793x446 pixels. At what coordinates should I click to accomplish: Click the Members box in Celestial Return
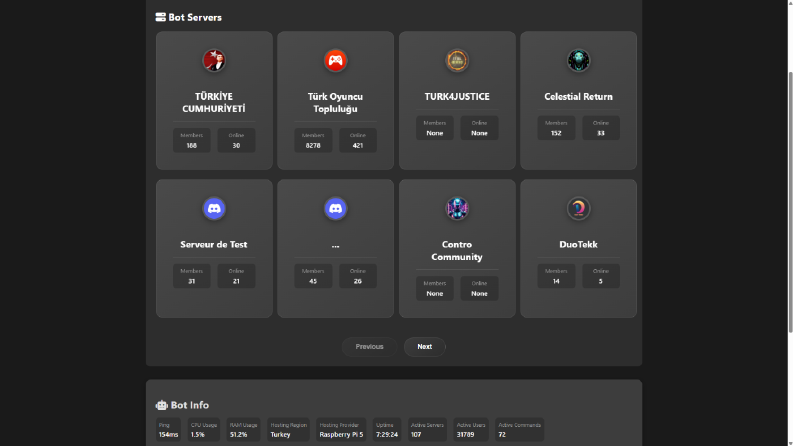coord(556,128)
